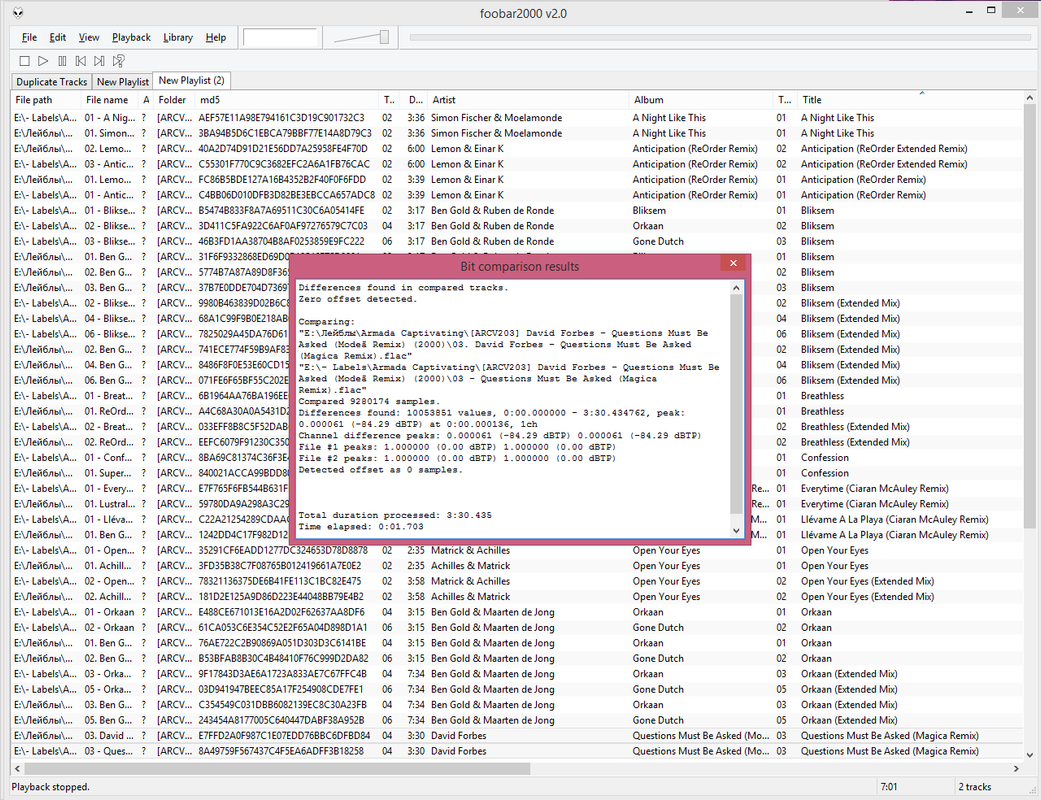
Task: Select title 'Anticipation (ReOrder Extended Remix)' first row
Action: 884,149
